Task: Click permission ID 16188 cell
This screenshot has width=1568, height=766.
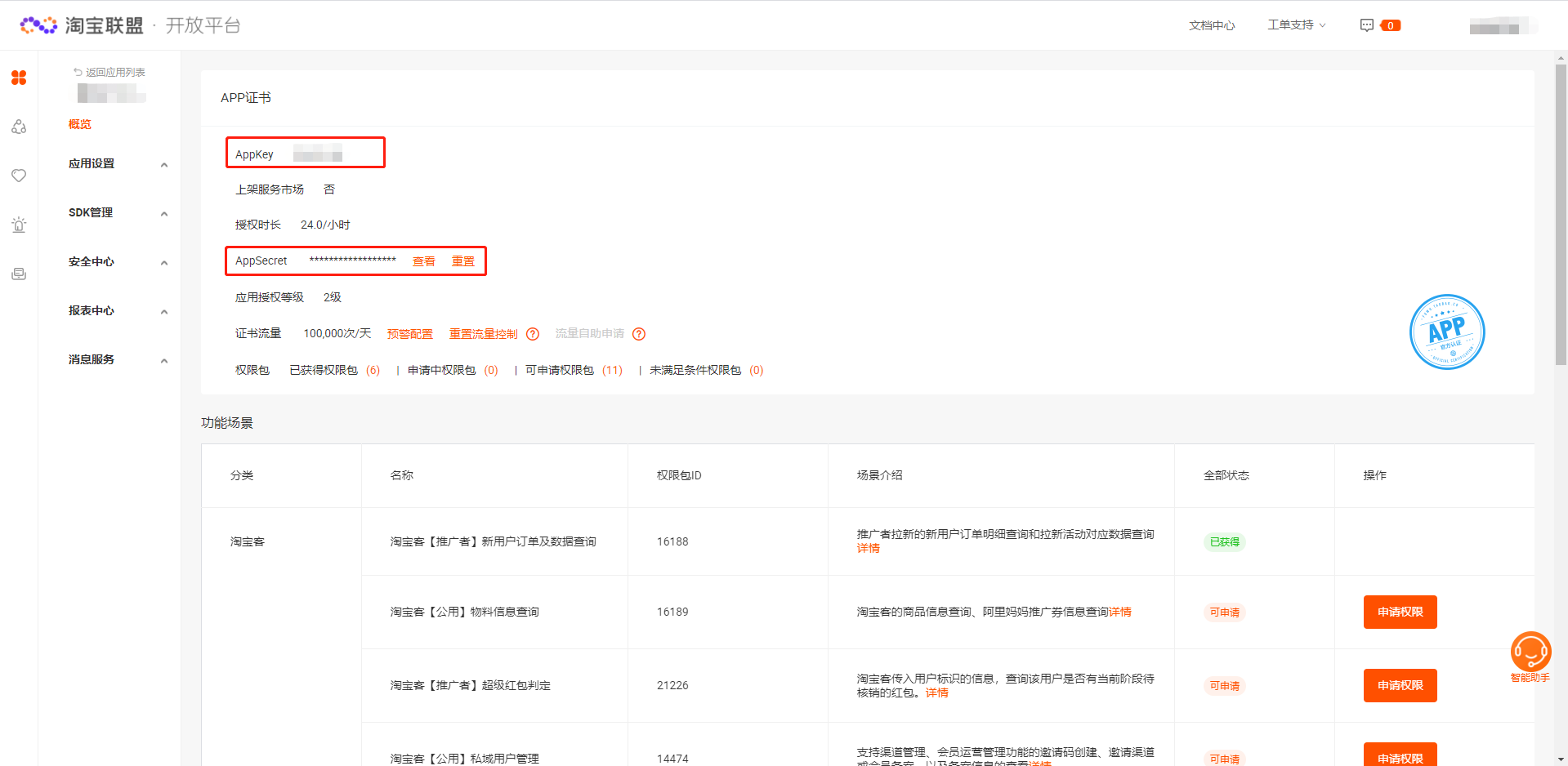Action: [x=672, y=541]
